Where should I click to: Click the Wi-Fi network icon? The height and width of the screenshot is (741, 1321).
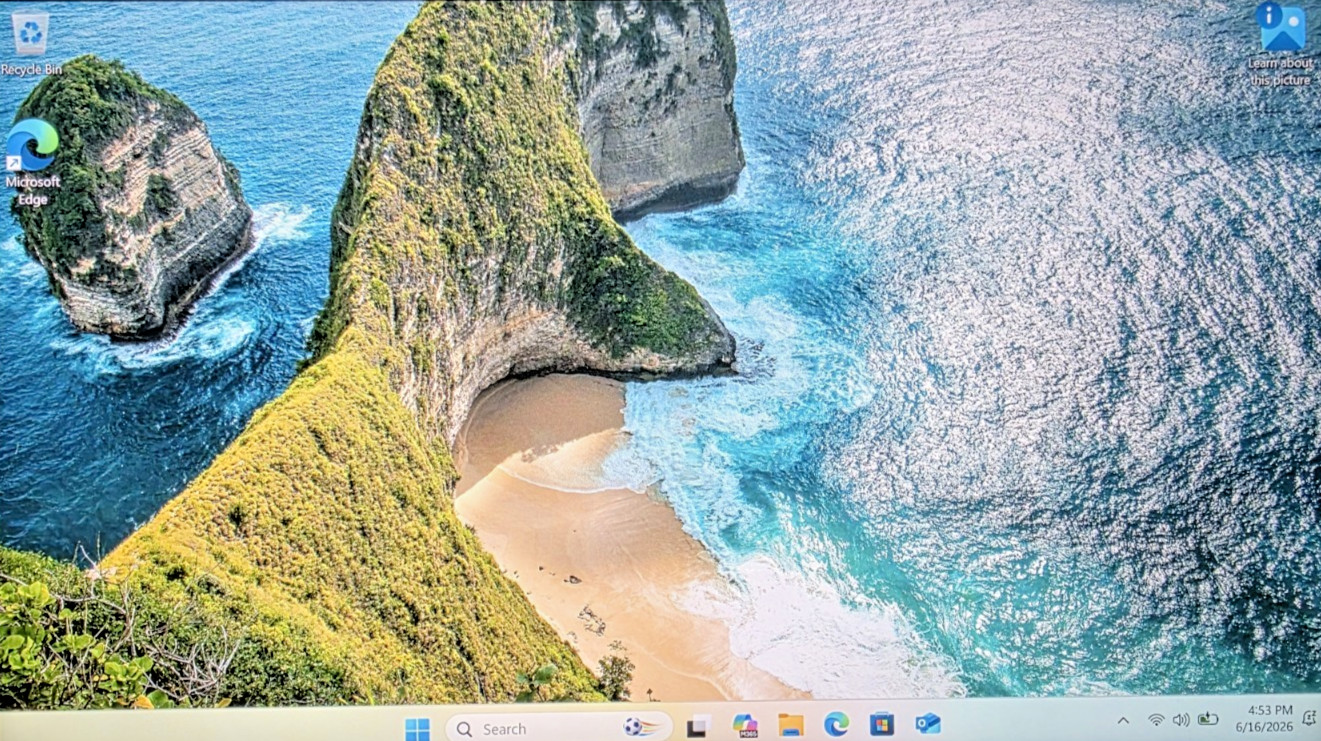[x=1156, y=720]
